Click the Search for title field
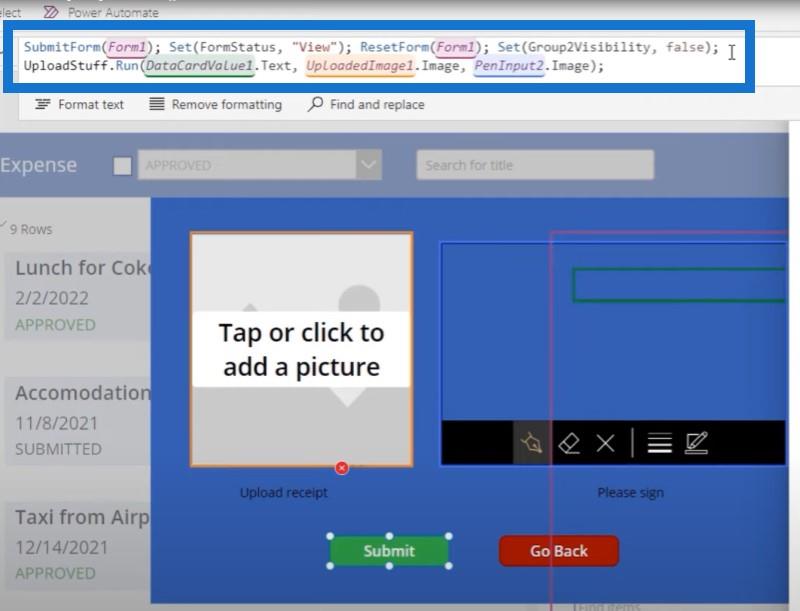This screenshot has width=800, height=611. 535,165
